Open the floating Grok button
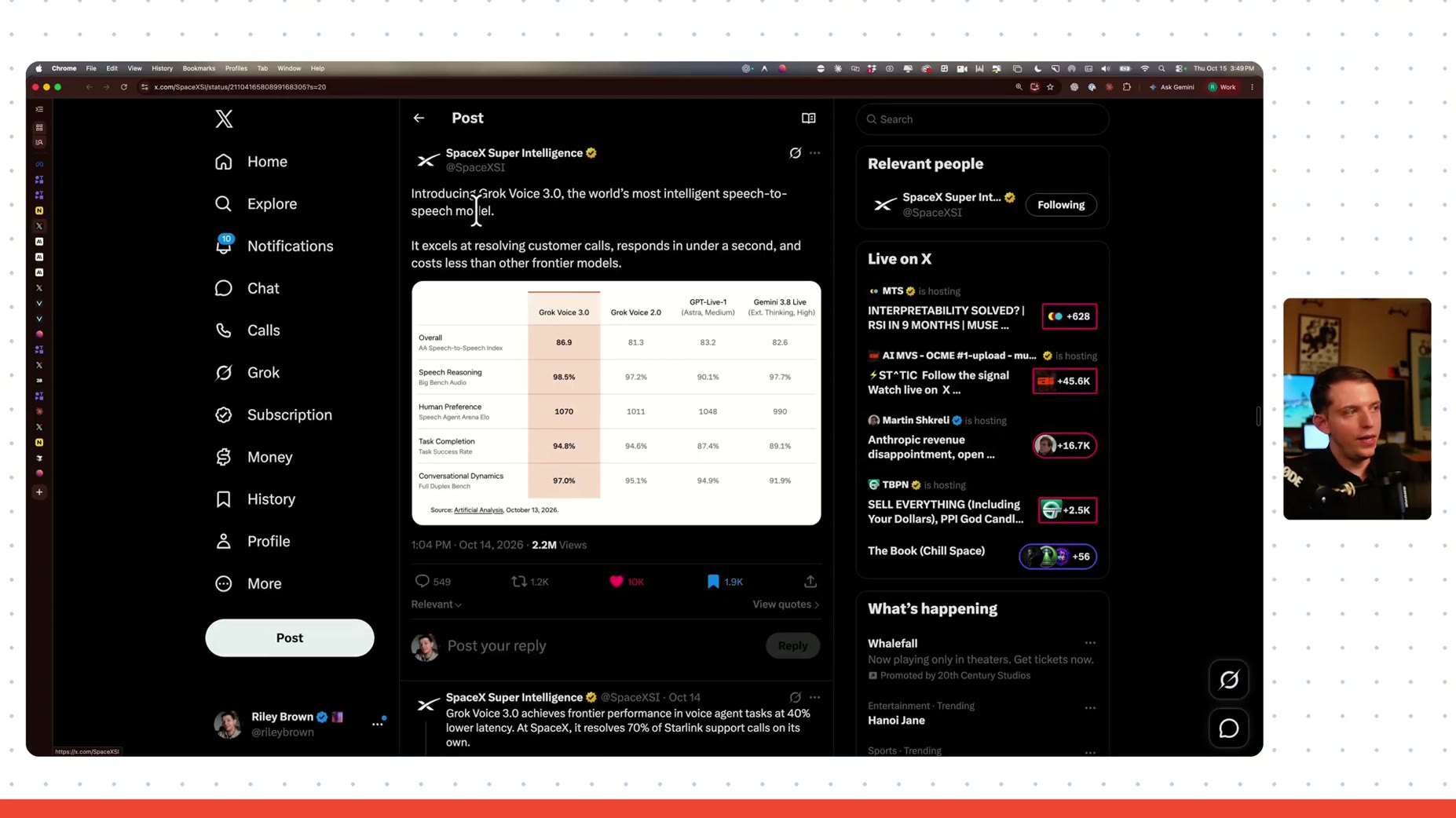This screenshot has width=1456, height=818. pyautogui.click(x=1228, y=680)
